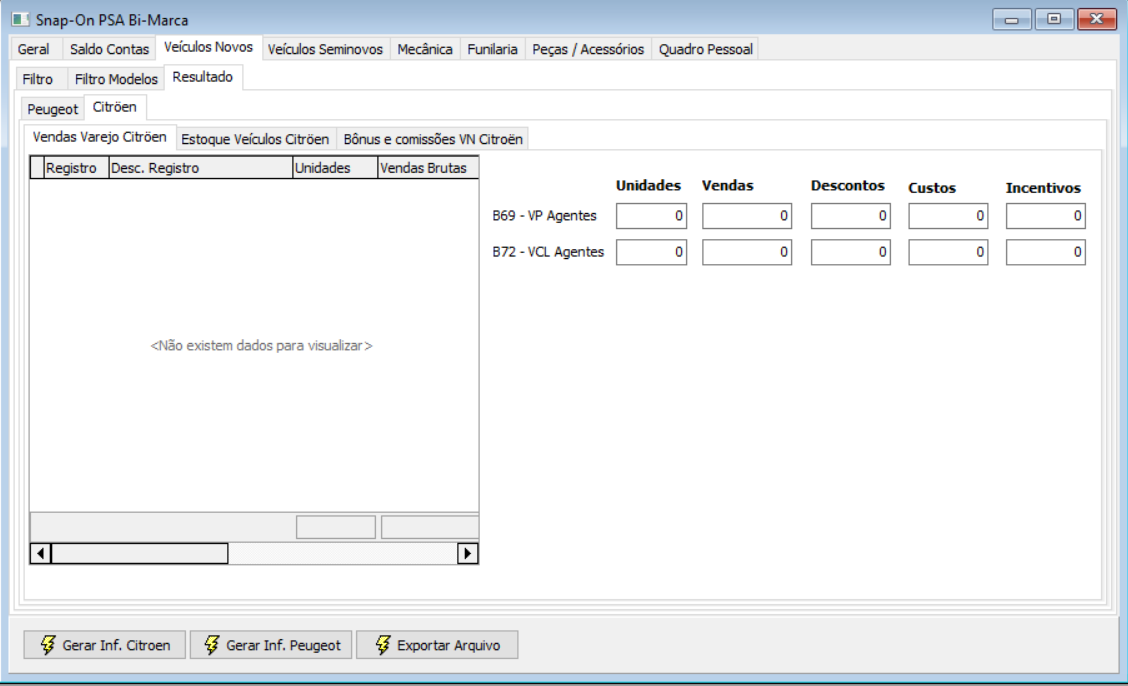
Task: Click the 'B69 - VP Agentes' label
Action: point(545,216)
